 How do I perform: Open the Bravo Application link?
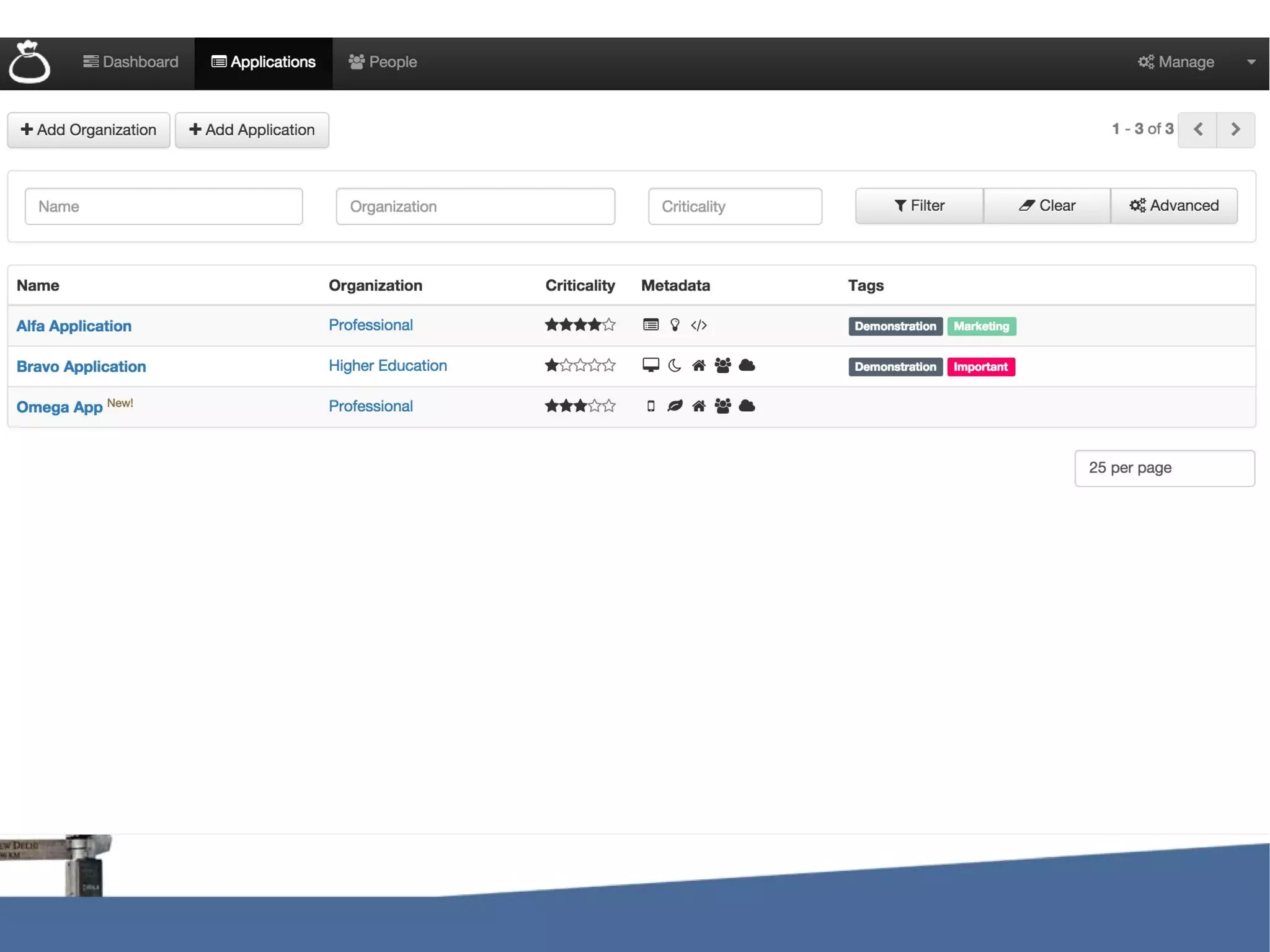[x=81, y=367]
